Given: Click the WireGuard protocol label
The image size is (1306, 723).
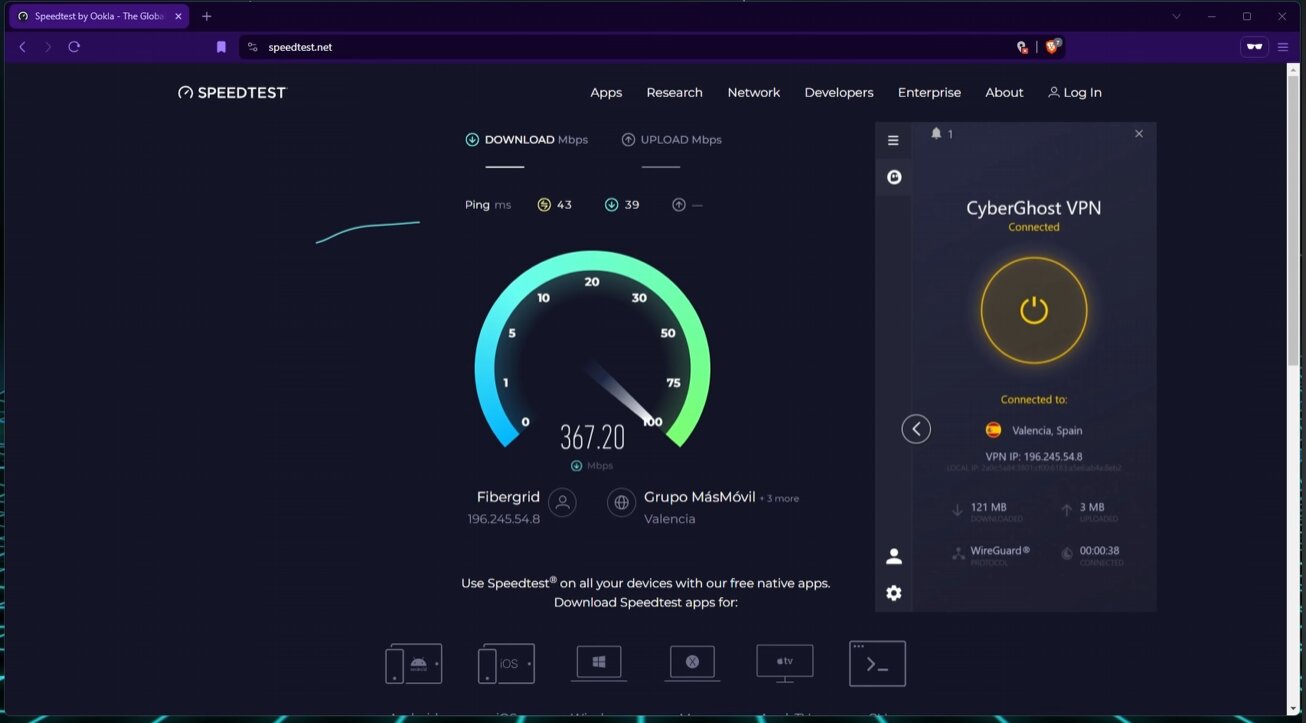Looking at the screenshot, I should (x=1000, y=551).
